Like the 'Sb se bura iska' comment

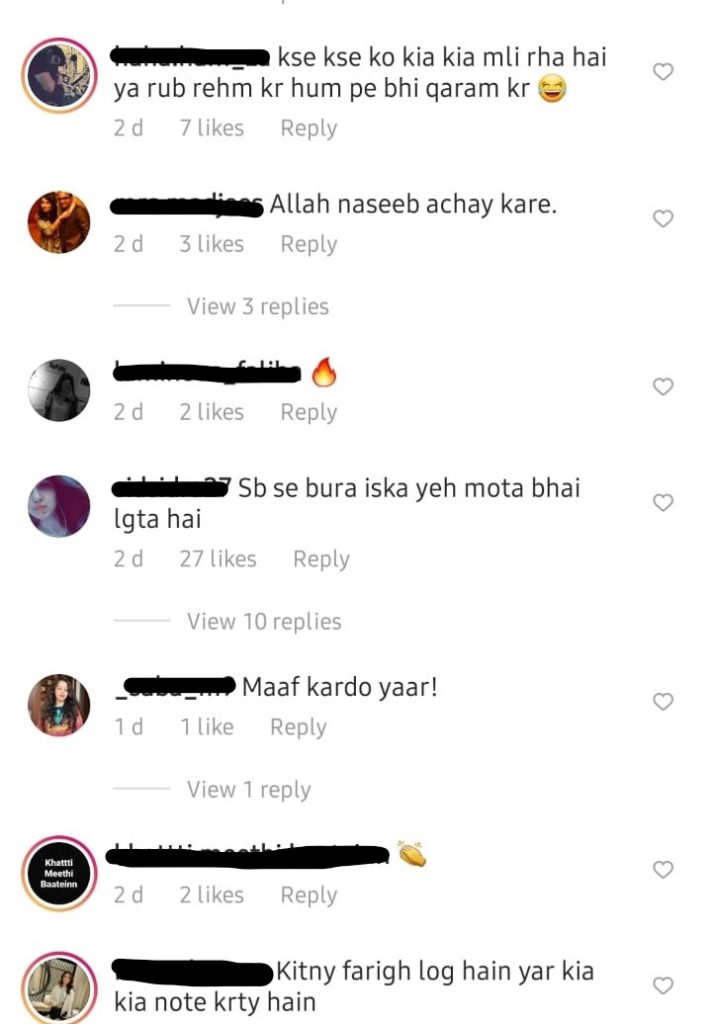click(663, 502)
